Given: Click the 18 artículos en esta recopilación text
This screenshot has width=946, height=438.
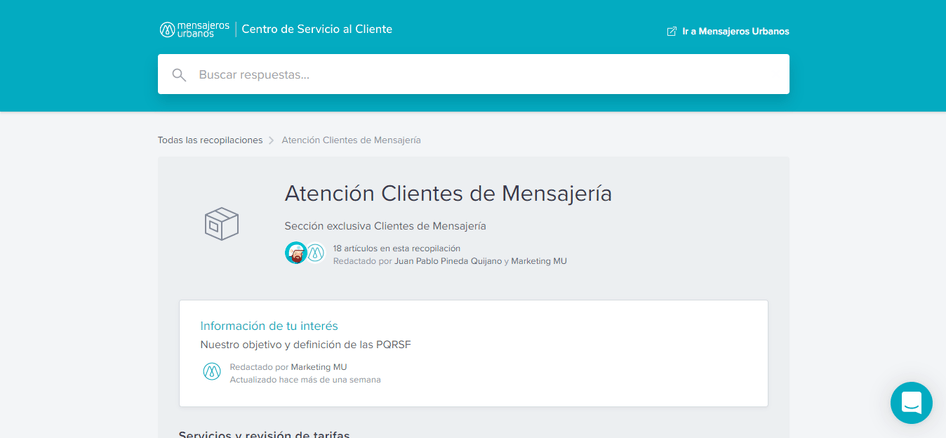Looking at the screenshot, I should [397, 248].
